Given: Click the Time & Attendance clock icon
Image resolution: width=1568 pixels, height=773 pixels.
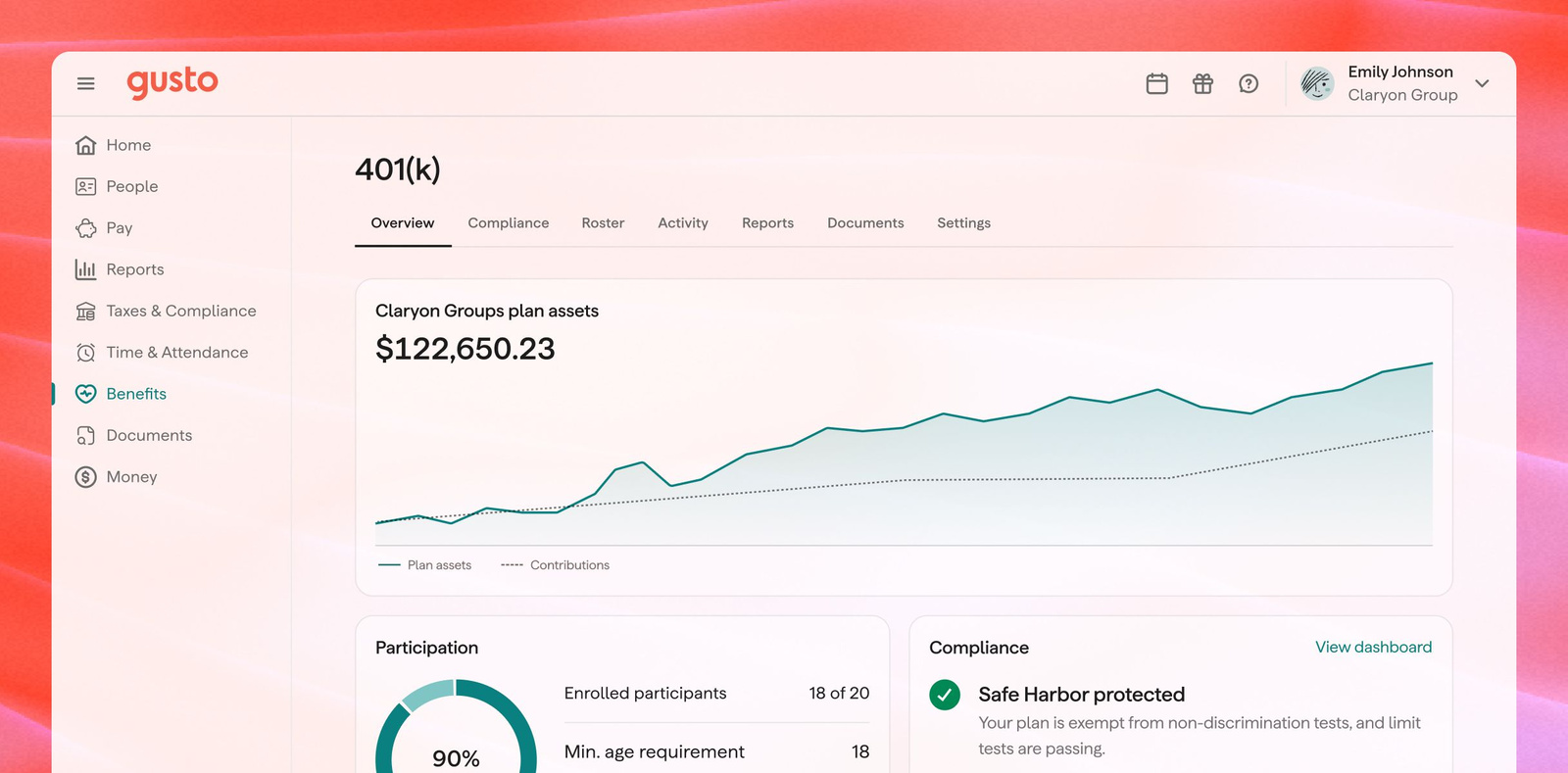Looking at the screenshot, I should pyautogui.click(x=86, y=353).
